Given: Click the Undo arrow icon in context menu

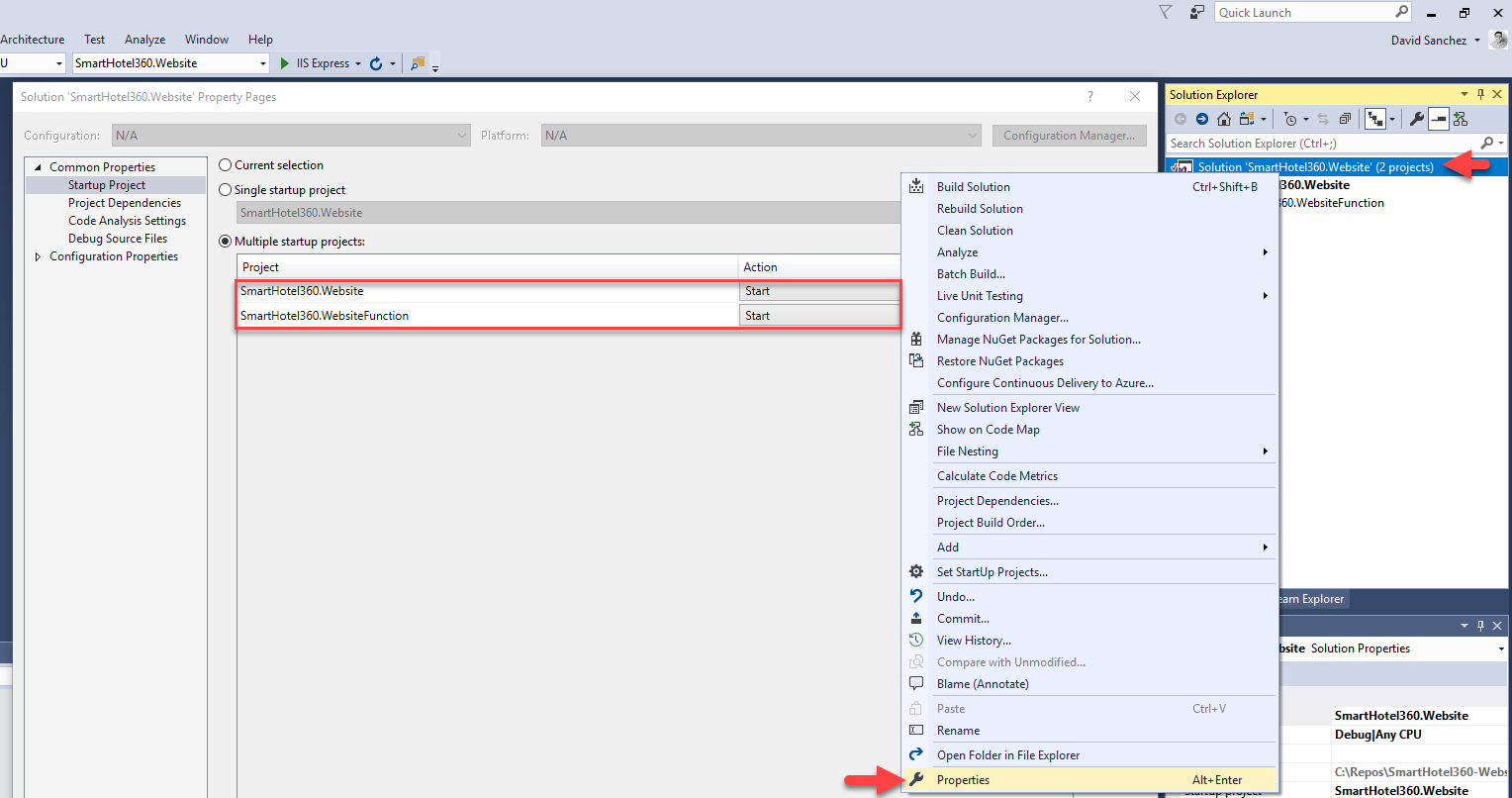Looking at the screenshot, I should click(x=916, y=596).
